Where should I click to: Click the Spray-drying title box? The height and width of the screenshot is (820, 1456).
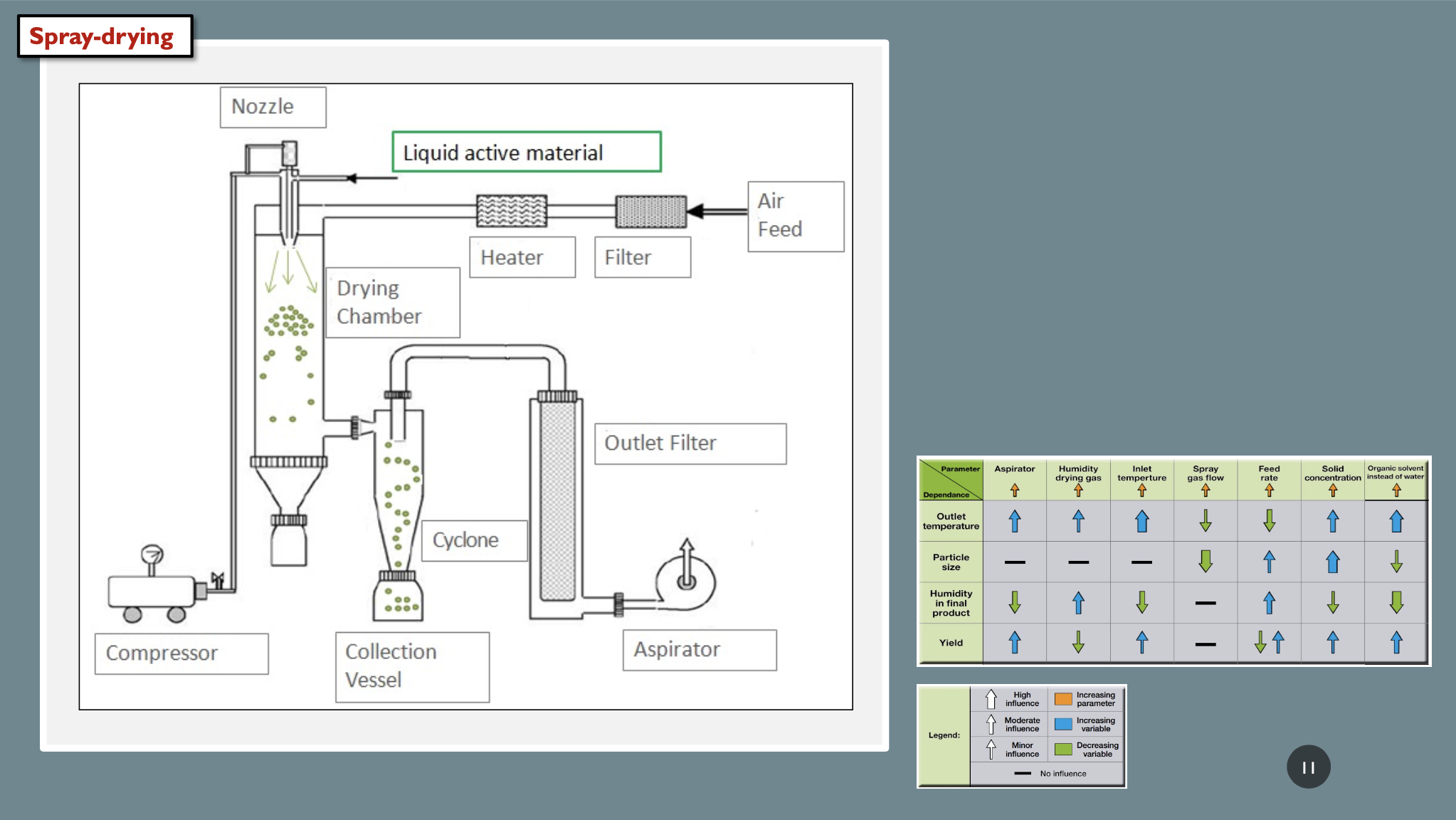105,36
